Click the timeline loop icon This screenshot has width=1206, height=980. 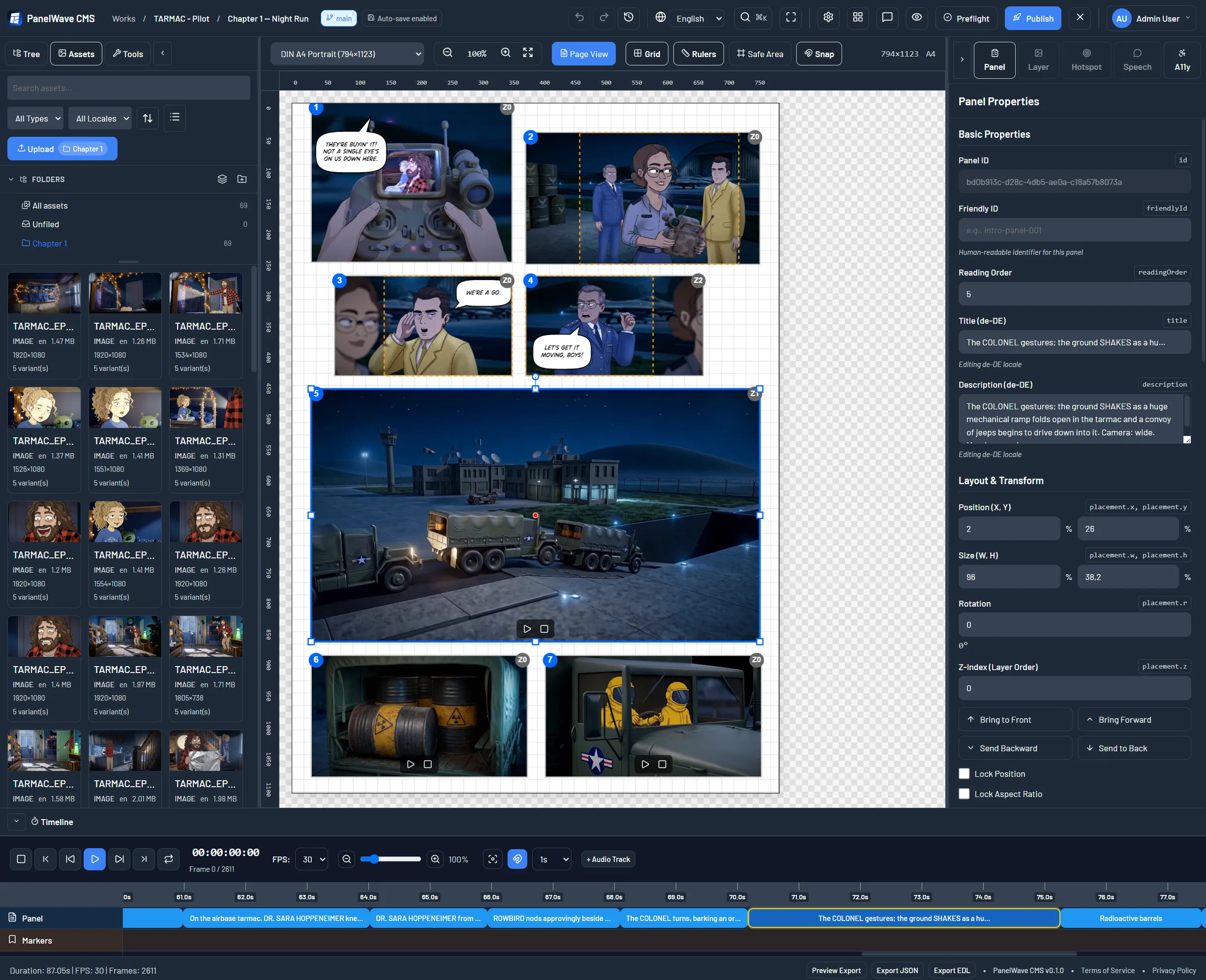(x=169, y=859)
